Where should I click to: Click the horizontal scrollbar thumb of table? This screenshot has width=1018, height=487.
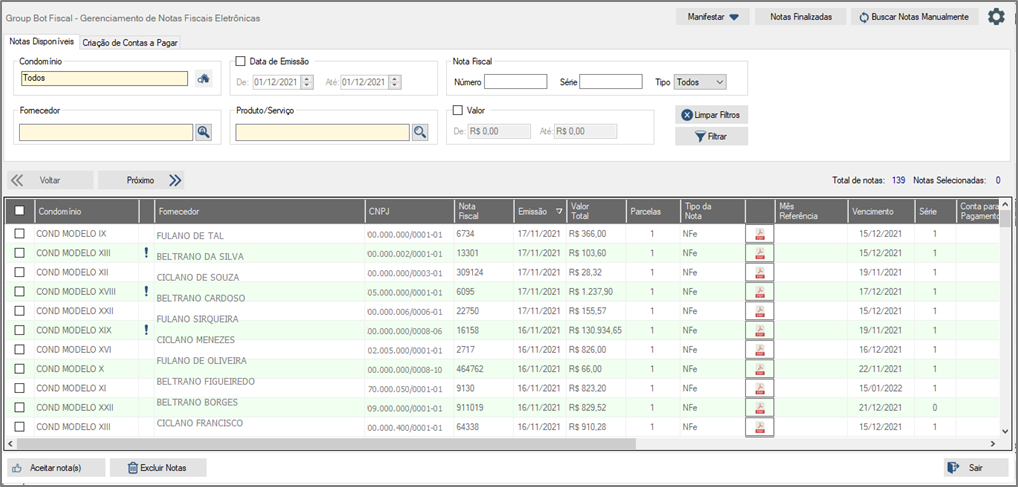(326, 443)
